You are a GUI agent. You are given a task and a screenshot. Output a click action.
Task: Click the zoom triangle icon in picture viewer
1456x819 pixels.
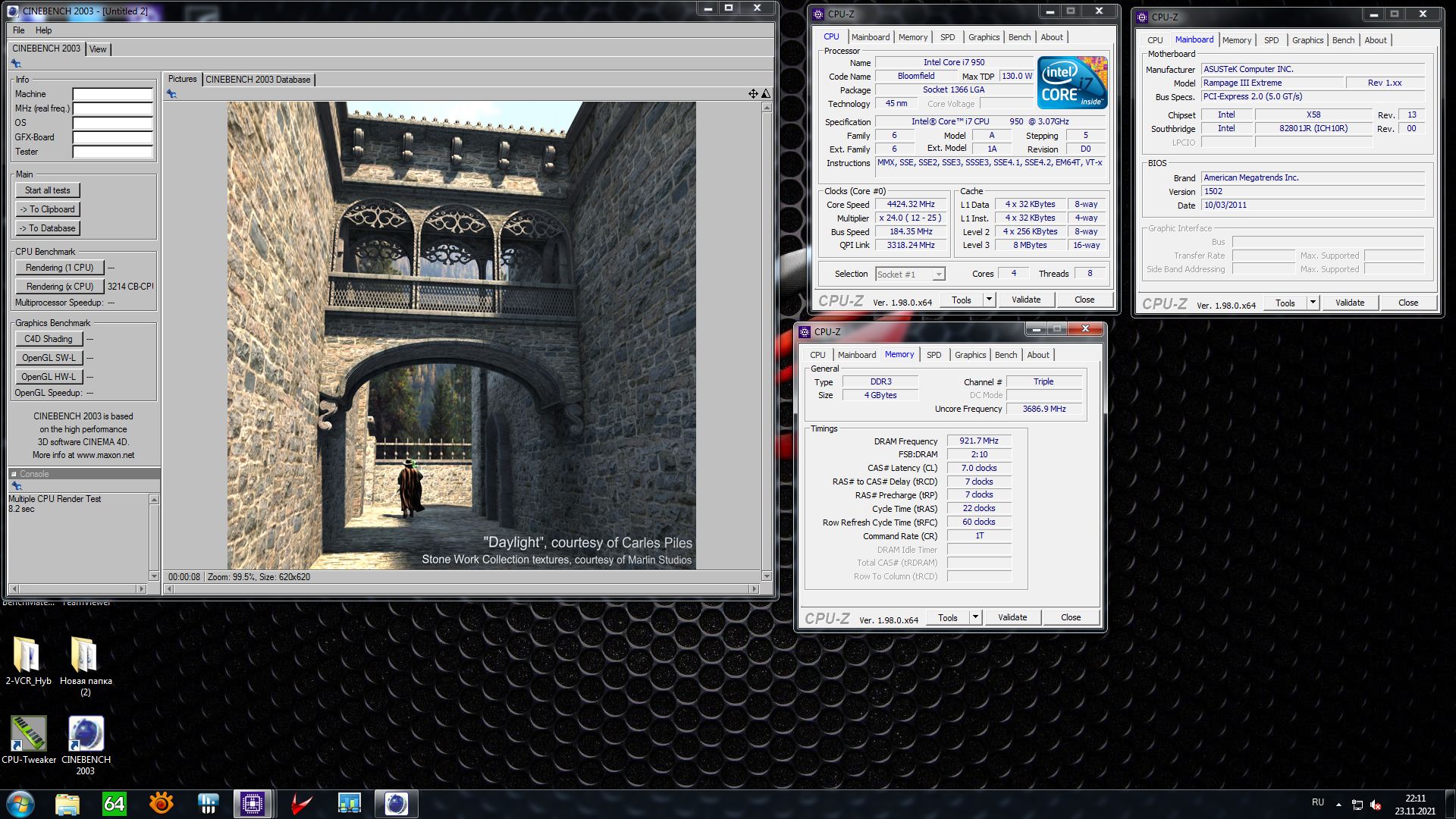coord(766,94)
